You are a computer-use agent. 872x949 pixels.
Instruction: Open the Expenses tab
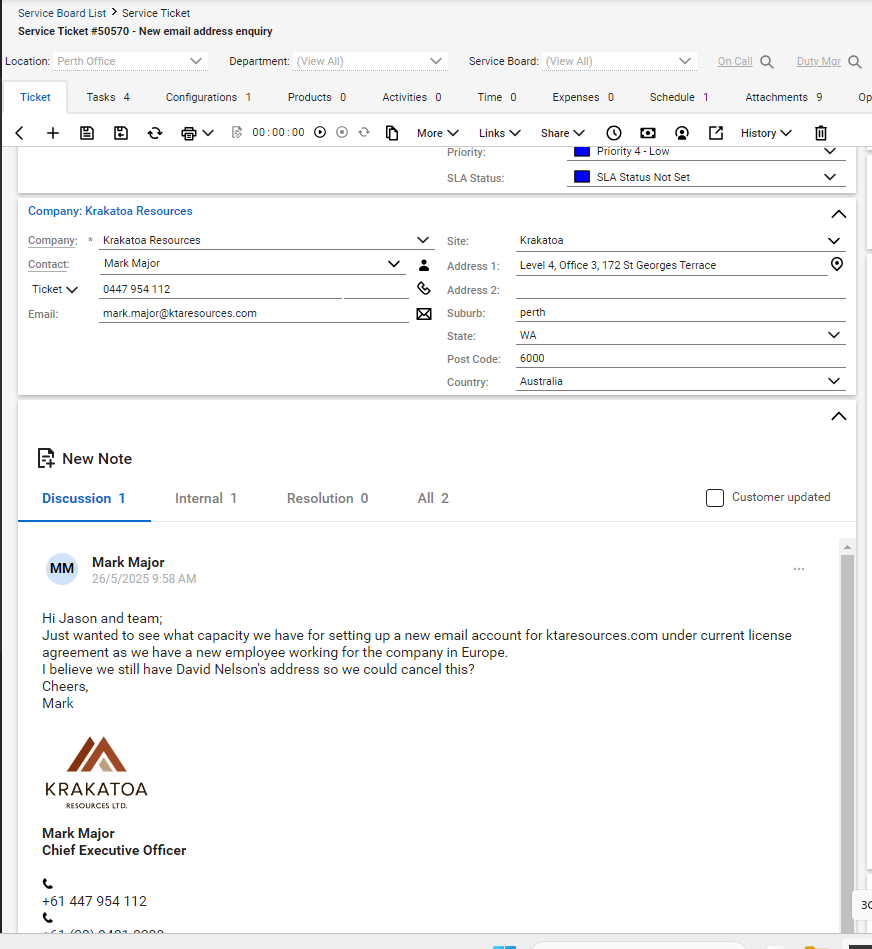click(x=583, y=97)
